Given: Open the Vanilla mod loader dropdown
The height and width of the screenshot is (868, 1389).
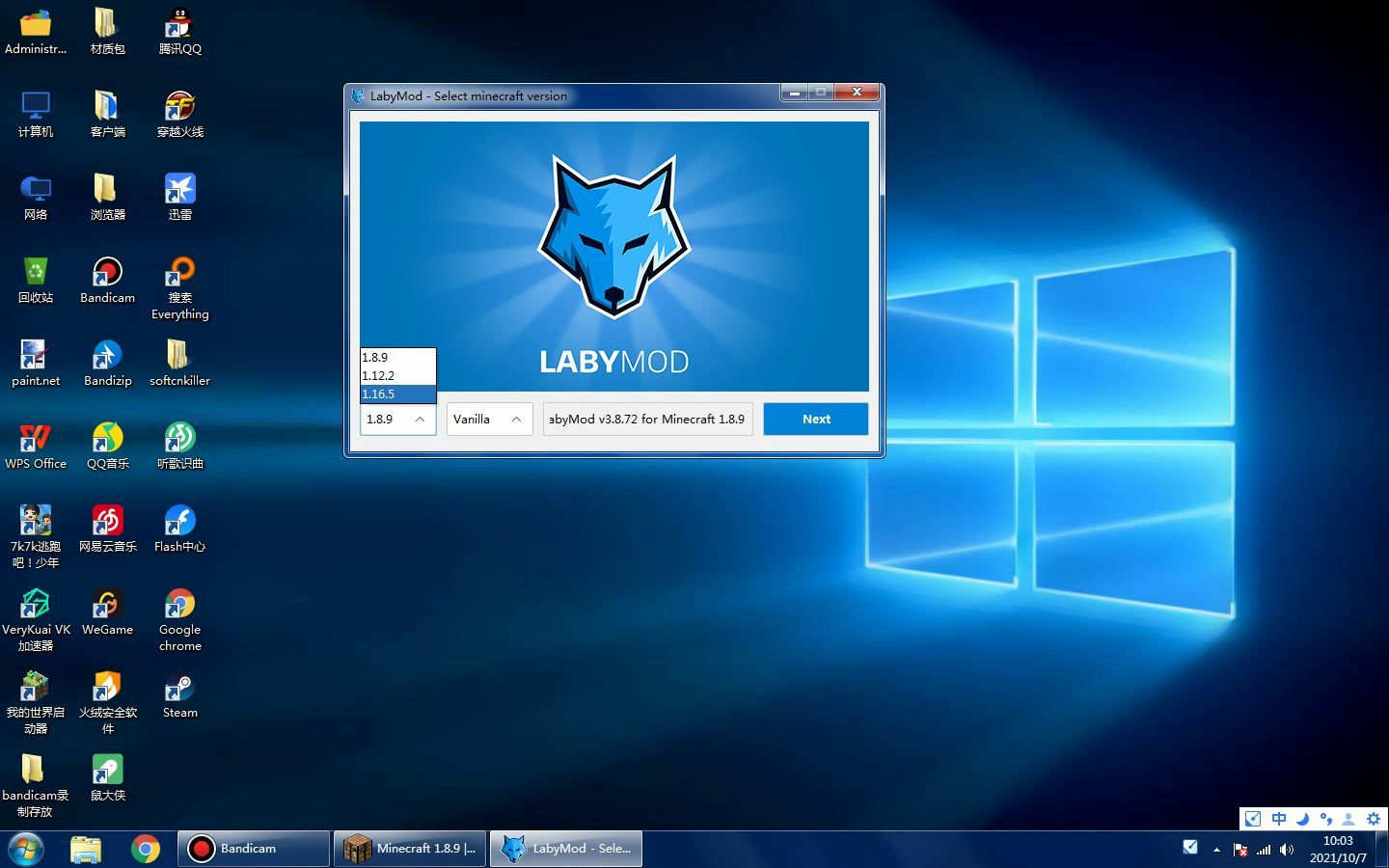Looking at the screenshot, I should pyautogui.click(x=489, y=419).
